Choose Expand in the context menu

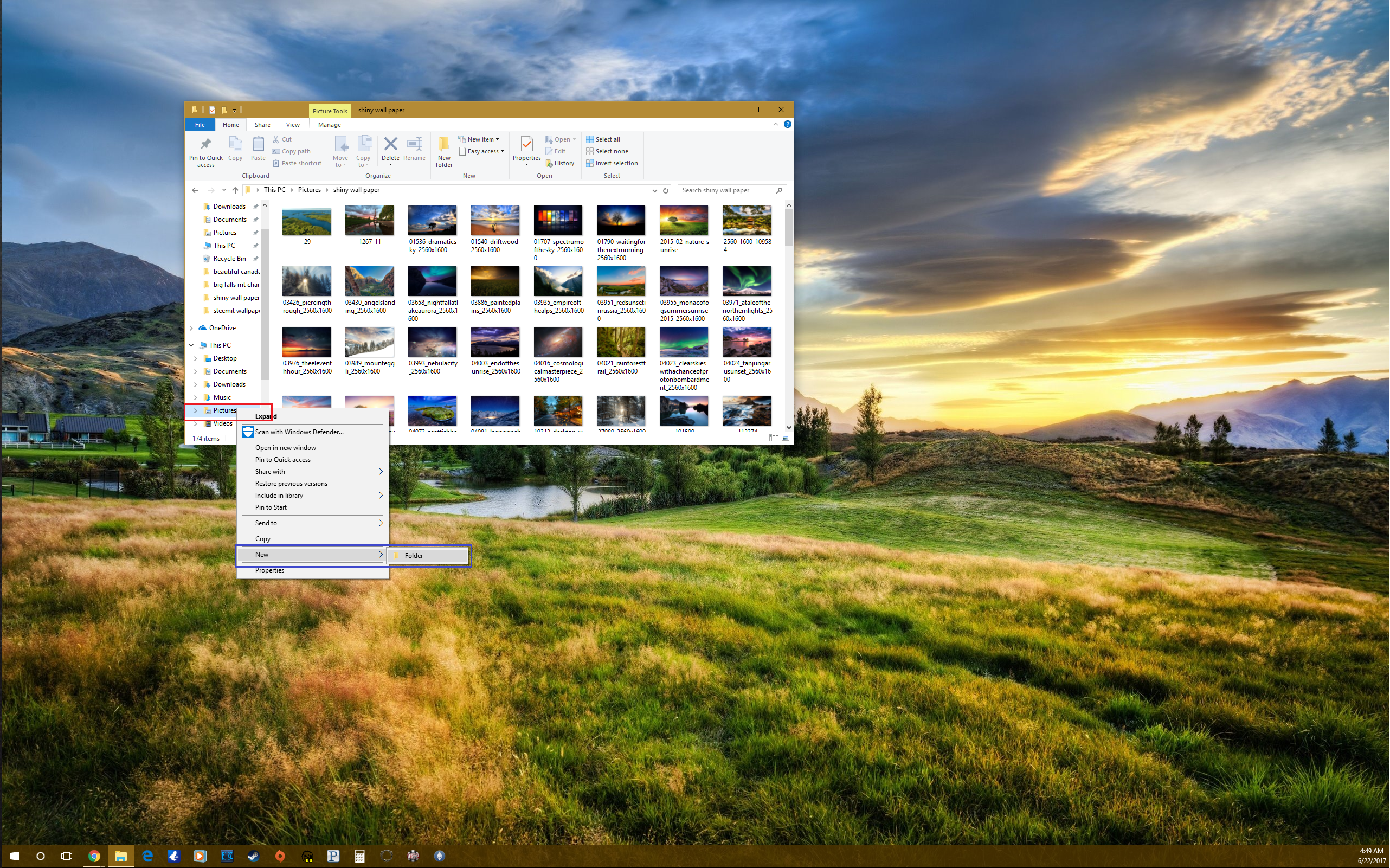pyautogui.click(x=313, y=416)
